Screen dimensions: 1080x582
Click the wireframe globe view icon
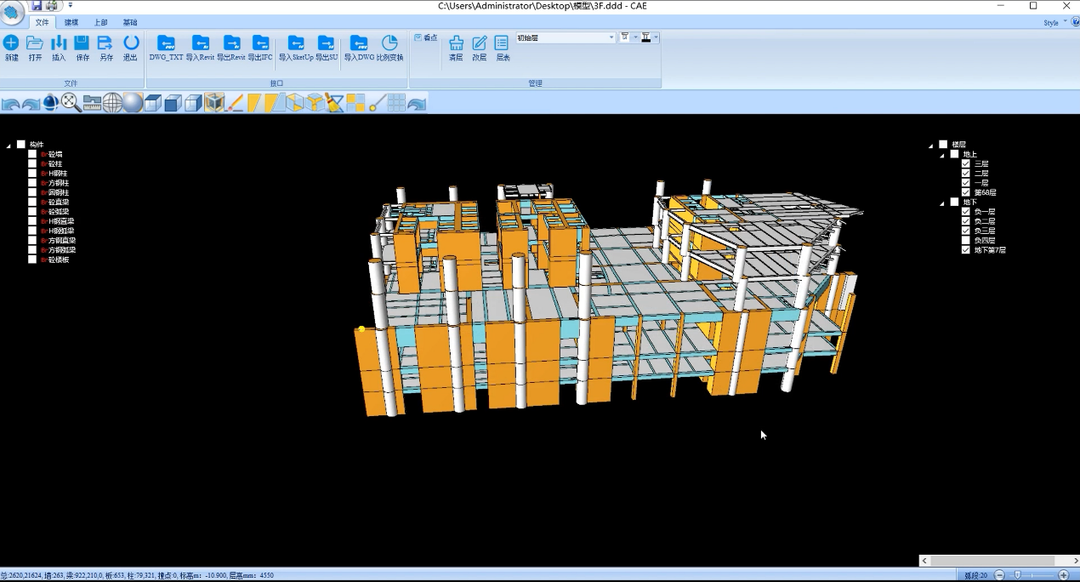point(112,102)
